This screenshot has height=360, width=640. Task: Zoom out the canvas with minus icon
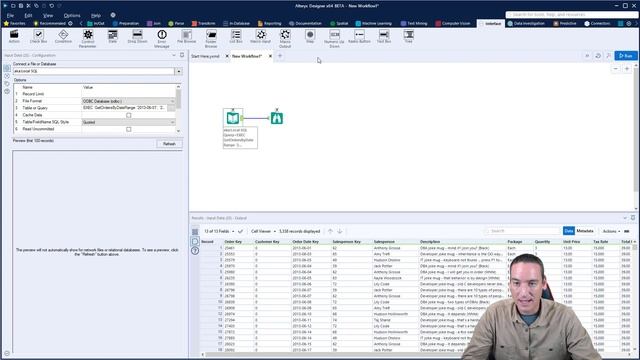[x=616, y=69]
